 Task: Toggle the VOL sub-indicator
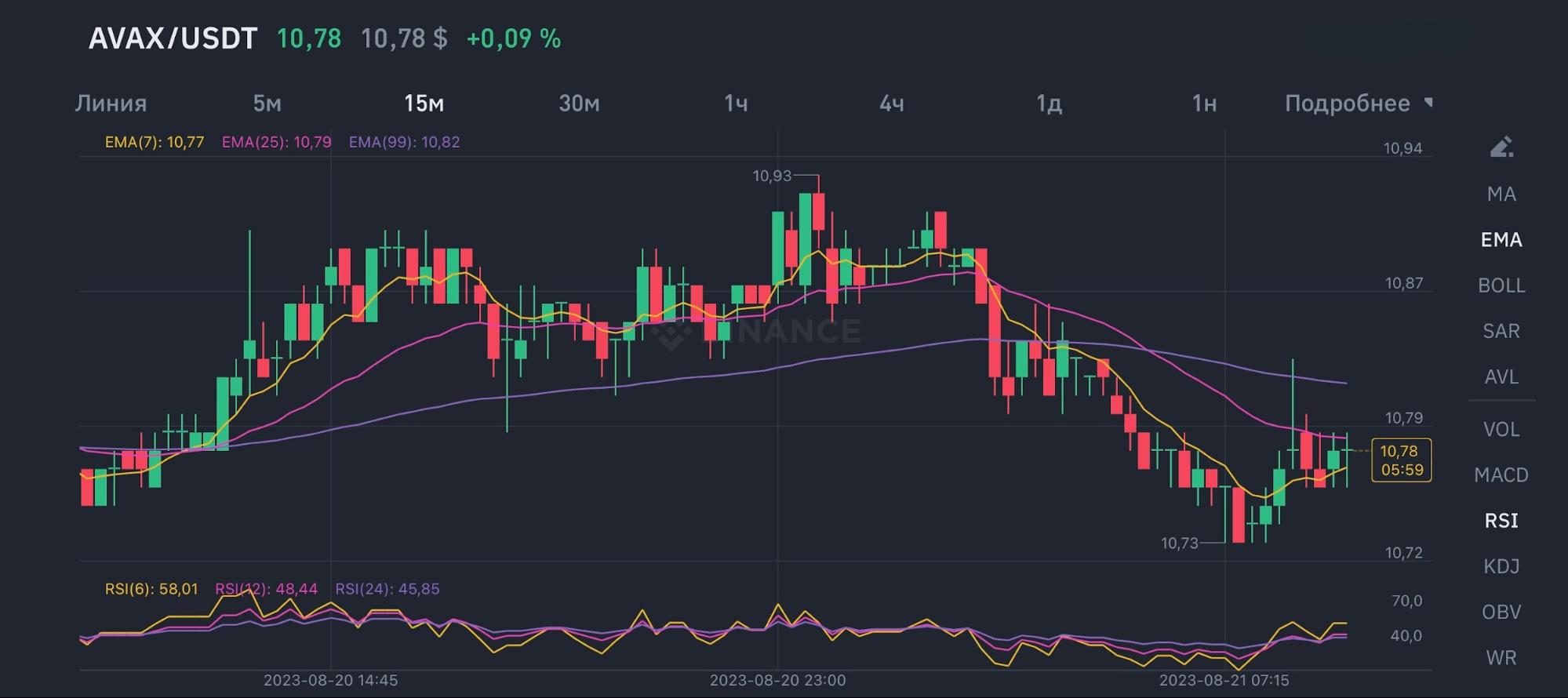coord(1501,429)
